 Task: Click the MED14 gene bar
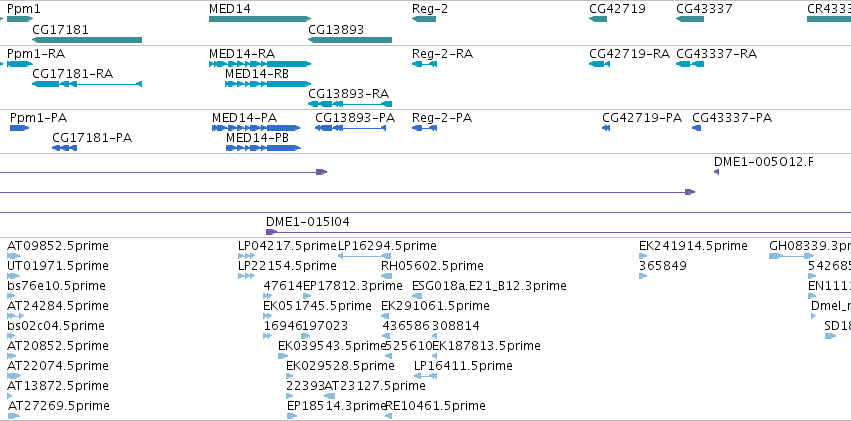pyautogui.click(x=259, y=19)
